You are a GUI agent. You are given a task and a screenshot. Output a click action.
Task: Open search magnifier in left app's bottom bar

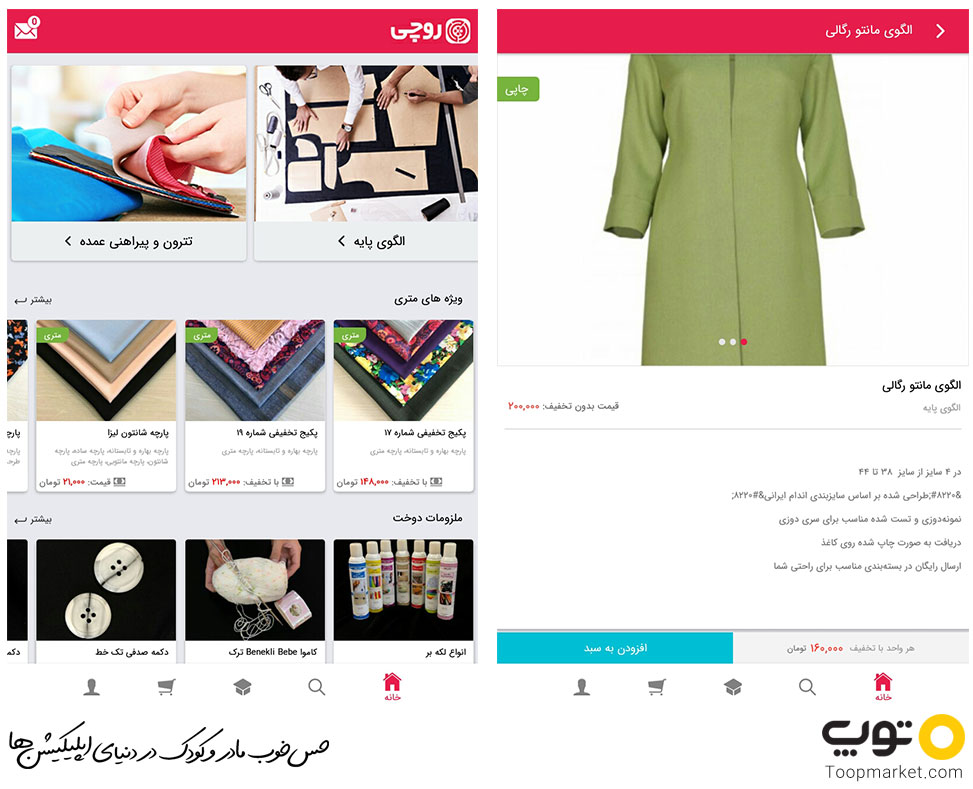click(316, 687)
